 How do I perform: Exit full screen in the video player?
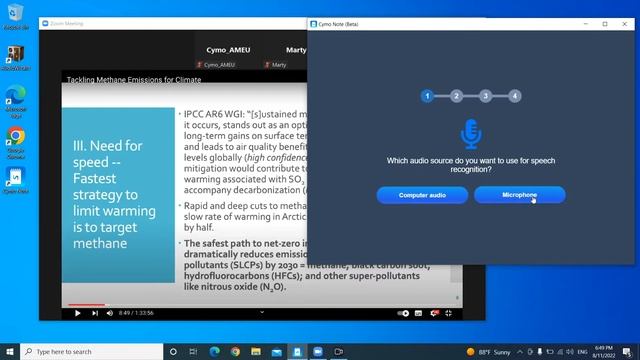tap(448, 313)
